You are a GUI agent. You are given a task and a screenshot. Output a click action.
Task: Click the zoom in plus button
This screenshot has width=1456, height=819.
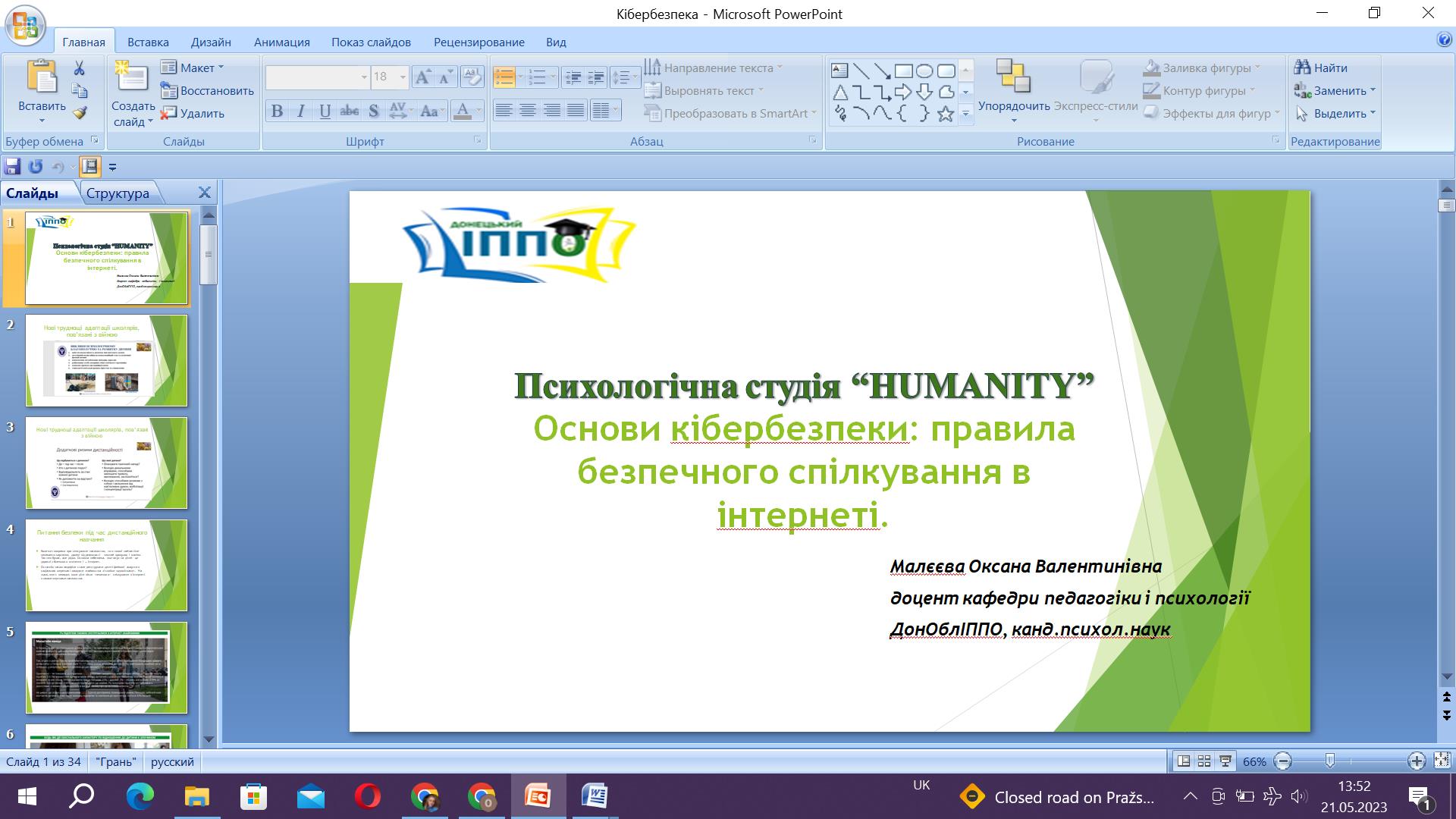(1416, 761)
